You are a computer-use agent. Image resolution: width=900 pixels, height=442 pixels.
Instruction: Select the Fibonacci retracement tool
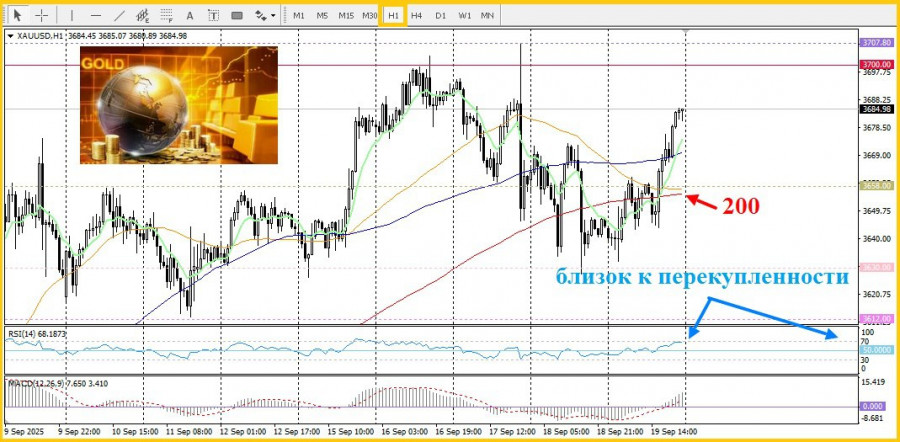[x=166, y=15]
